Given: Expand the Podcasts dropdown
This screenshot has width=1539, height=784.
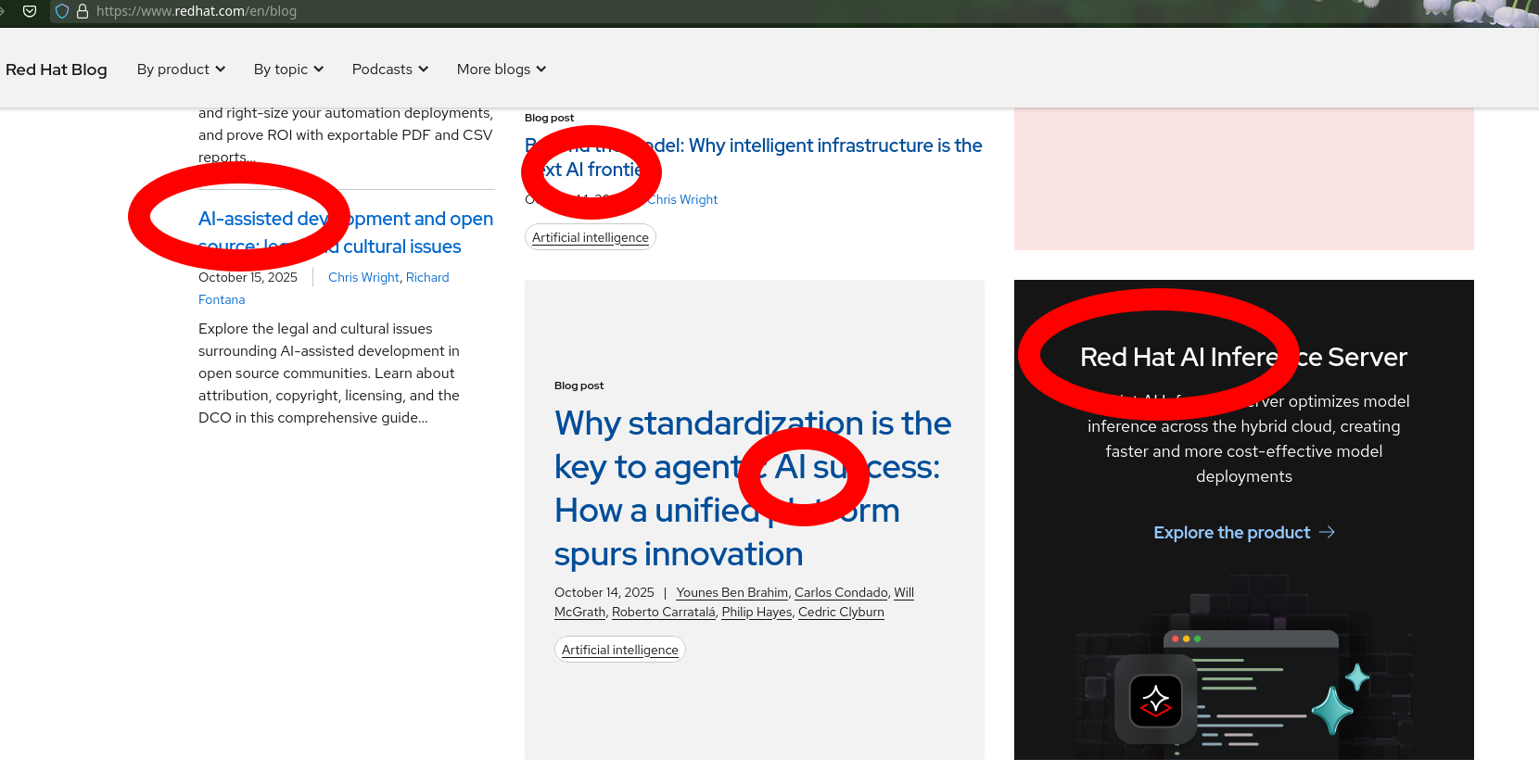Looking at the screenshot, I should coord(389,70).
